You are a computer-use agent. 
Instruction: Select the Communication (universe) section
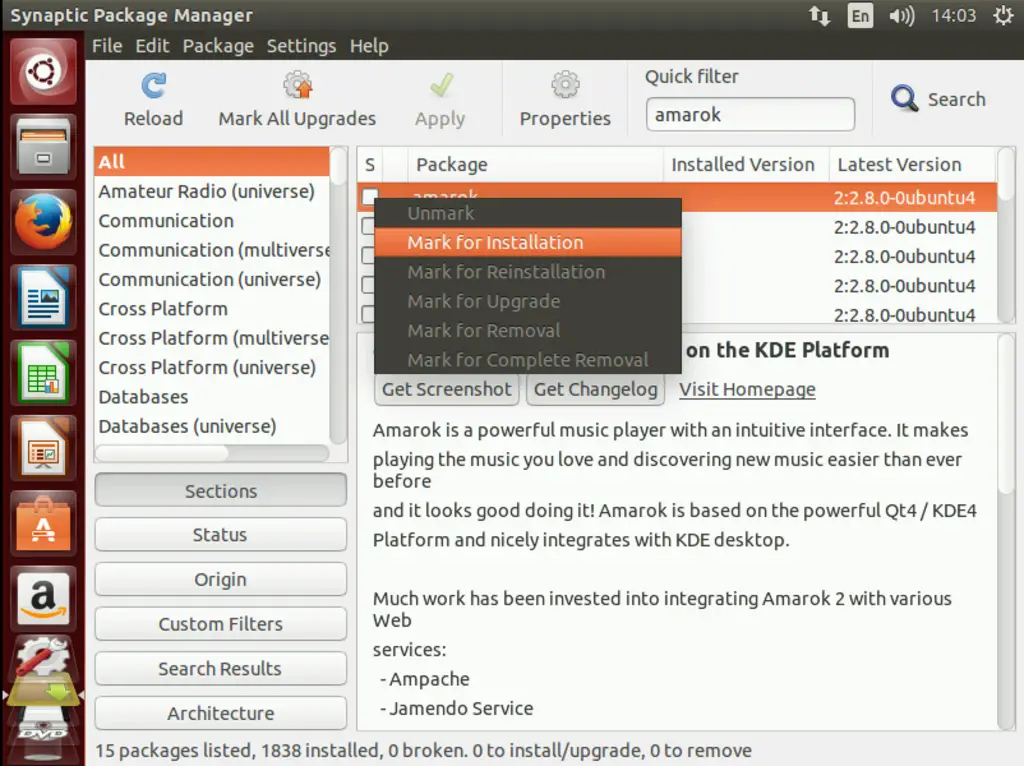pyautogui.click(x=212, y=279)
